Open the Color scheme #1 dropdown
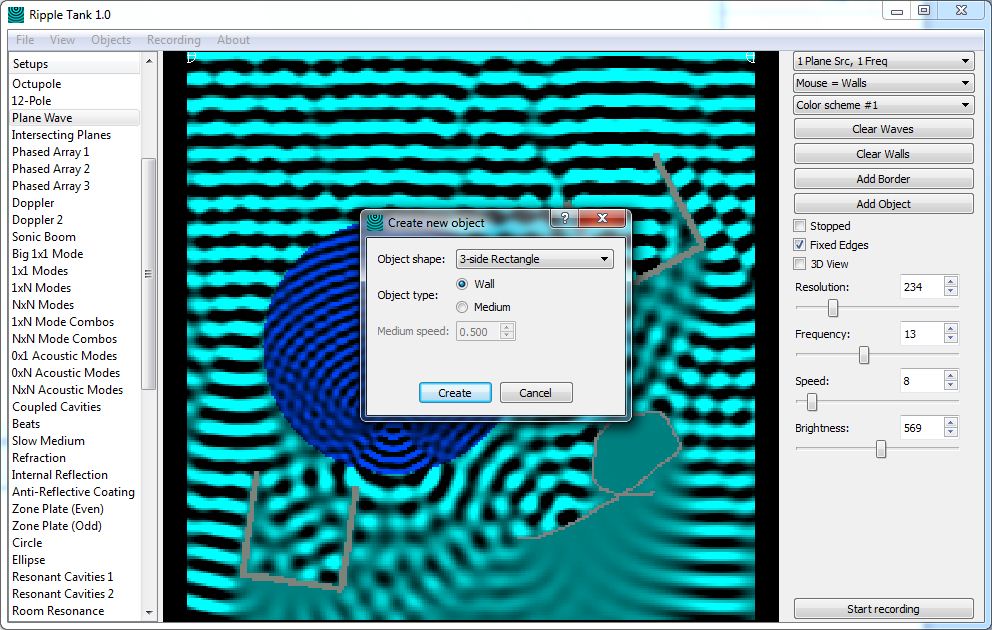 [883, 105]
